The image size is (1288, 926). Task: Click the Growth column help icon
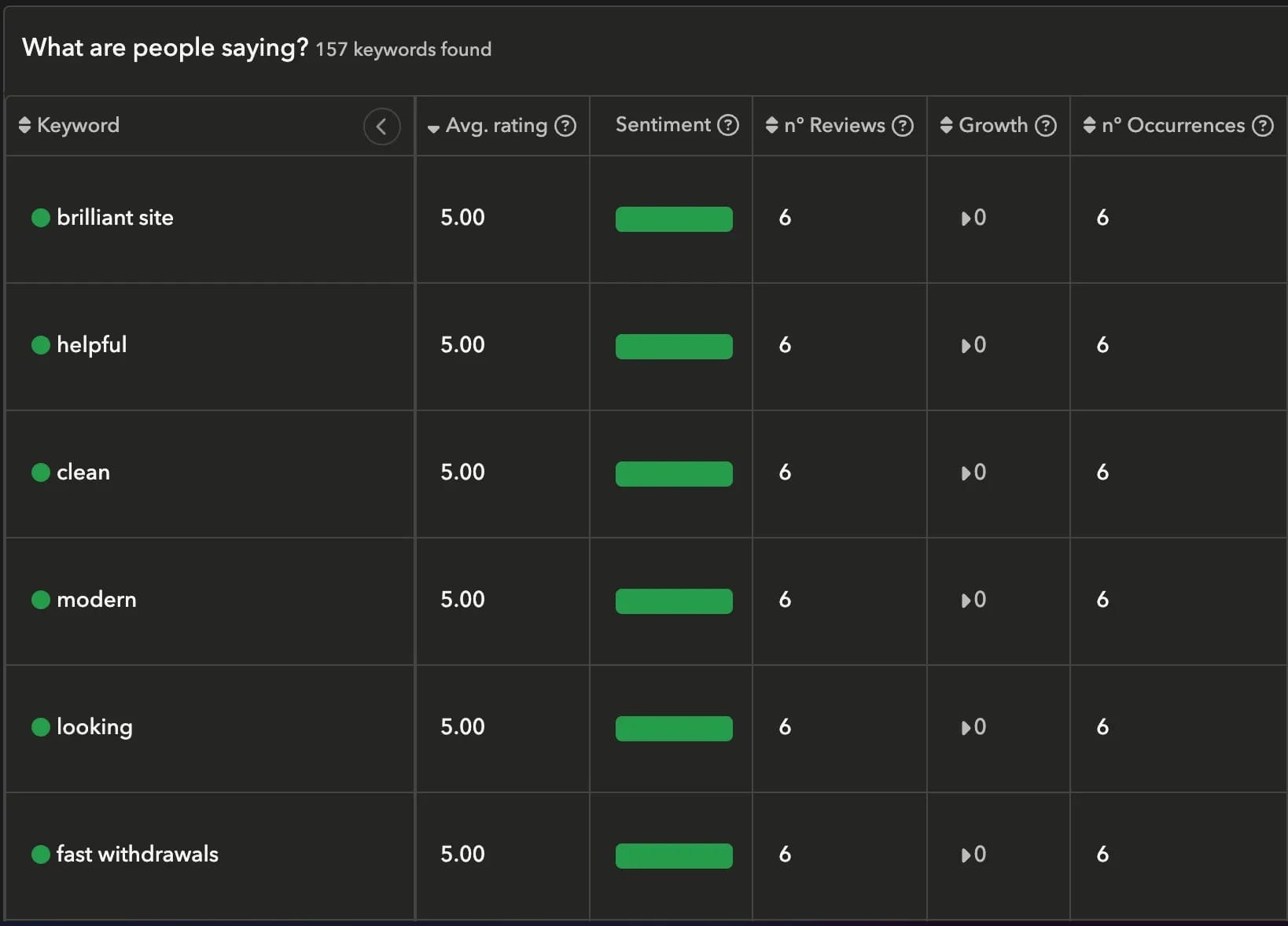[1045, 126]
